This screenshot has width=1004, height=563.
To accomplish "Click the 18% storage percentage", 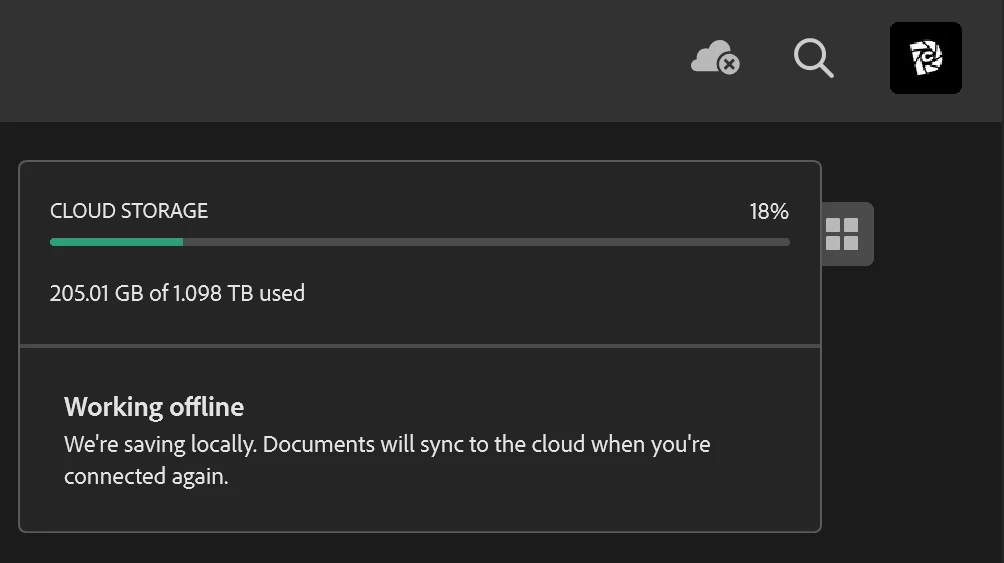I will (x=768, y=211).
